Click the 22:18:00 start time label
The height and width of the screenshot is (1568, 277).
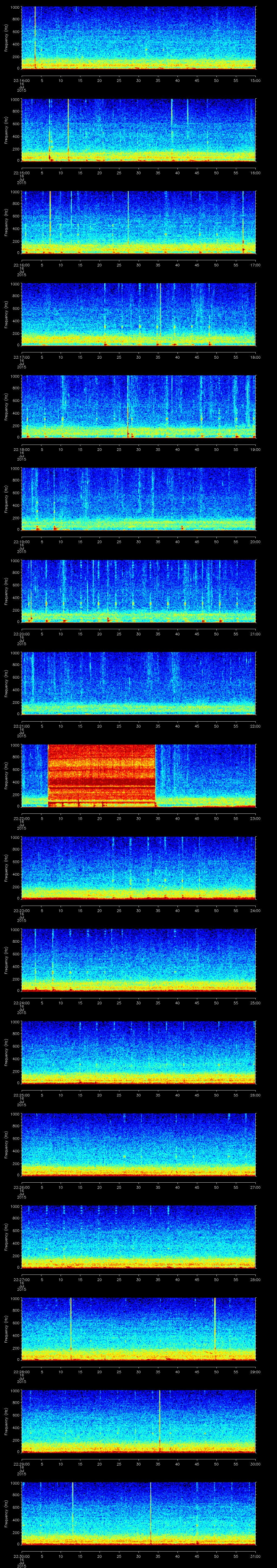(21, 449)
